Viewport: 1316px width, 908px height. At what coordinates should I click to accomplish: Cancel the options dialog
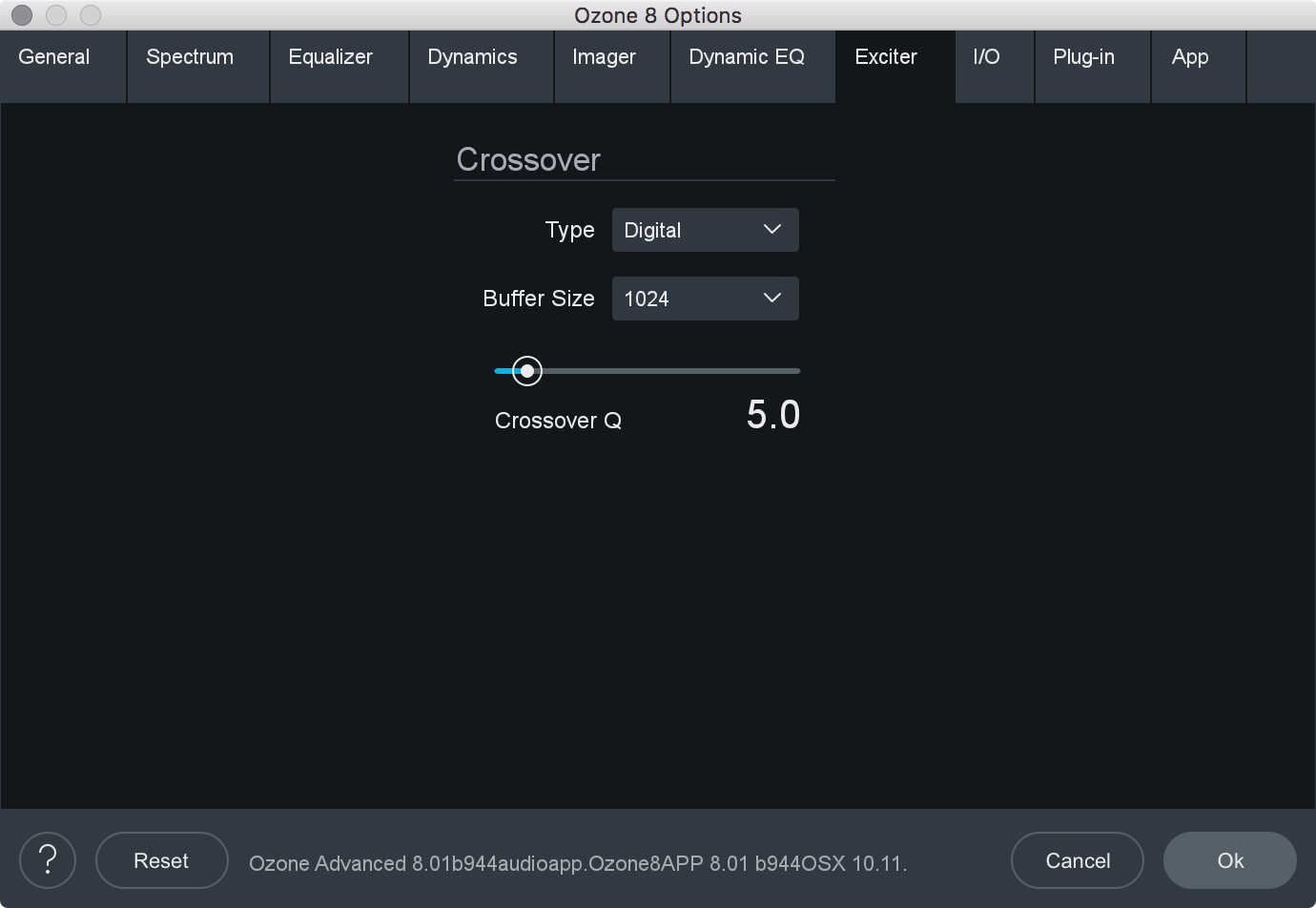tap(1078, 860)
